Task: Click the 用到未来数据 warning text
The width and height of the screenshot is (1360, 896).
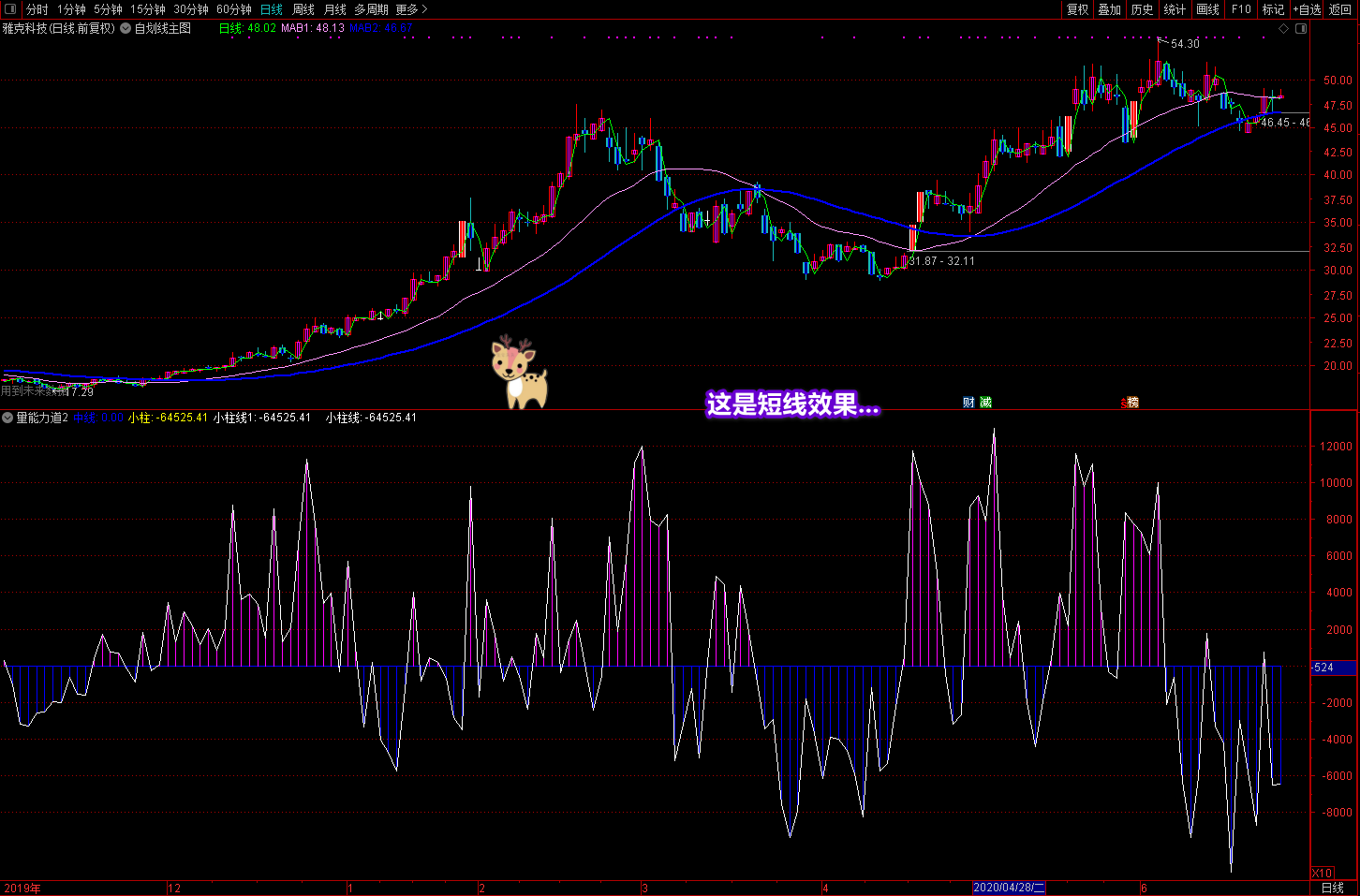Action: (x=36, y=391)
